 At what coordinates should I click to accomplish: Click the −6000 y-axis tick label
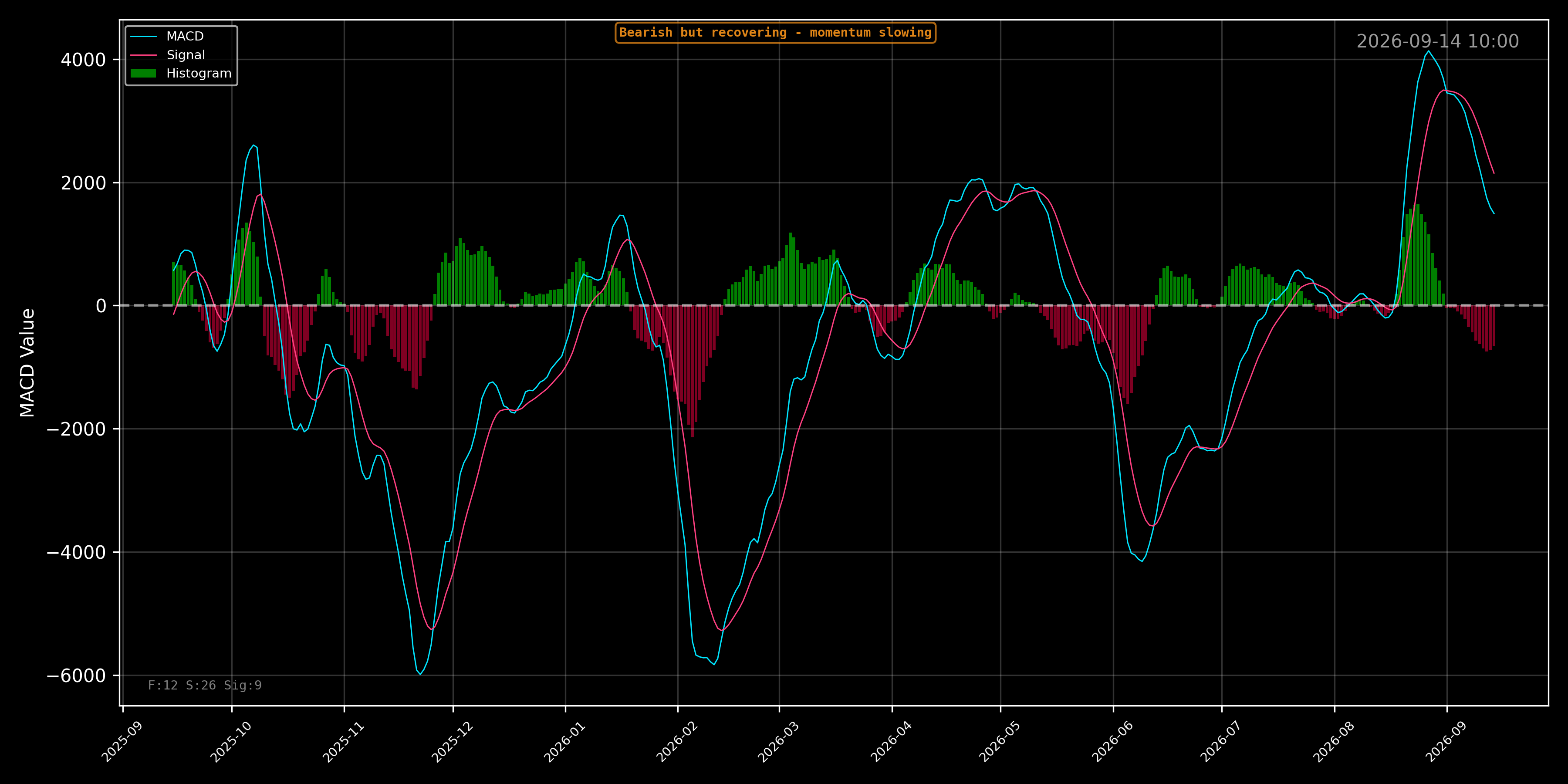tap(77, 676)
